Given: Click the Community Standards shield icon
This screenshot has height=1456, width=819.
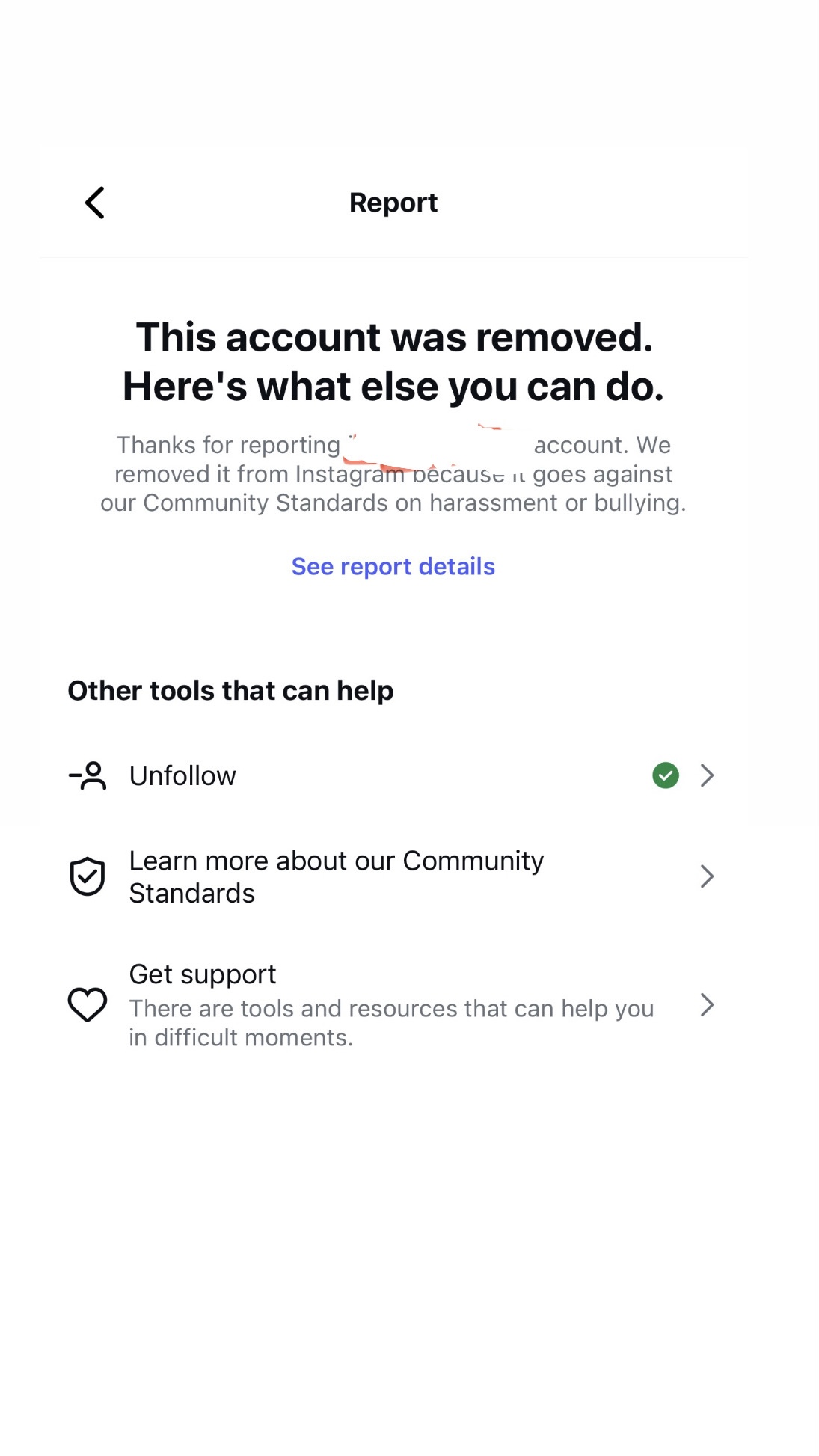Looking at the screenshot, I should click(88, 876).
